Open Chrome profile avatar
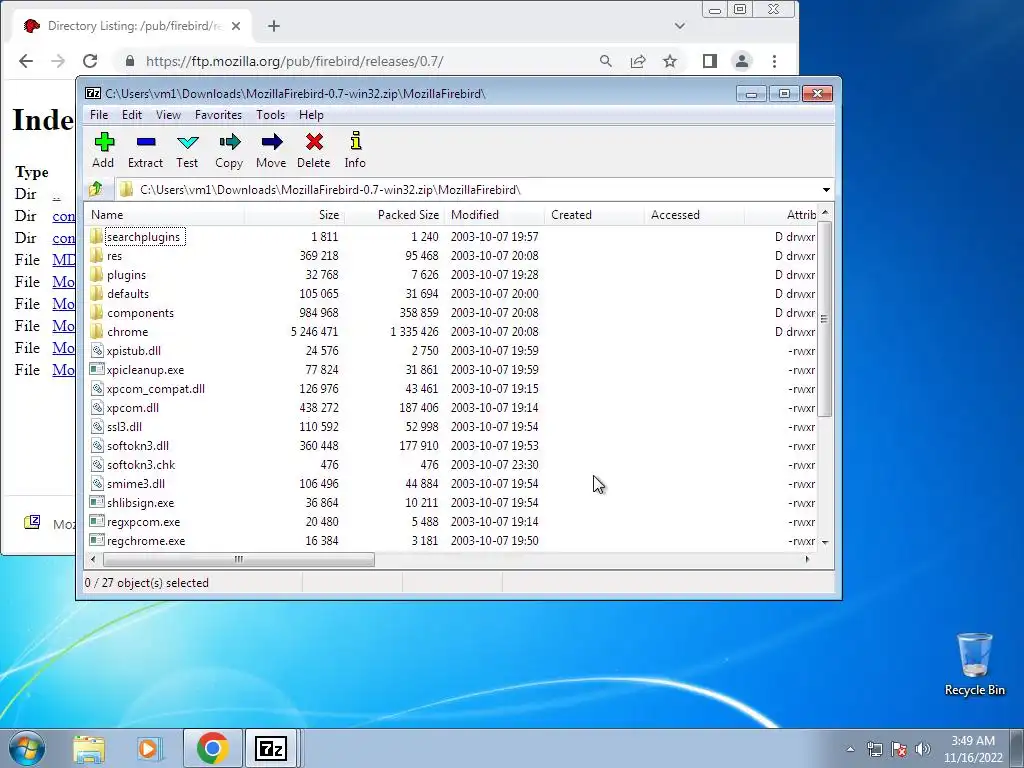 coord(742,61)
